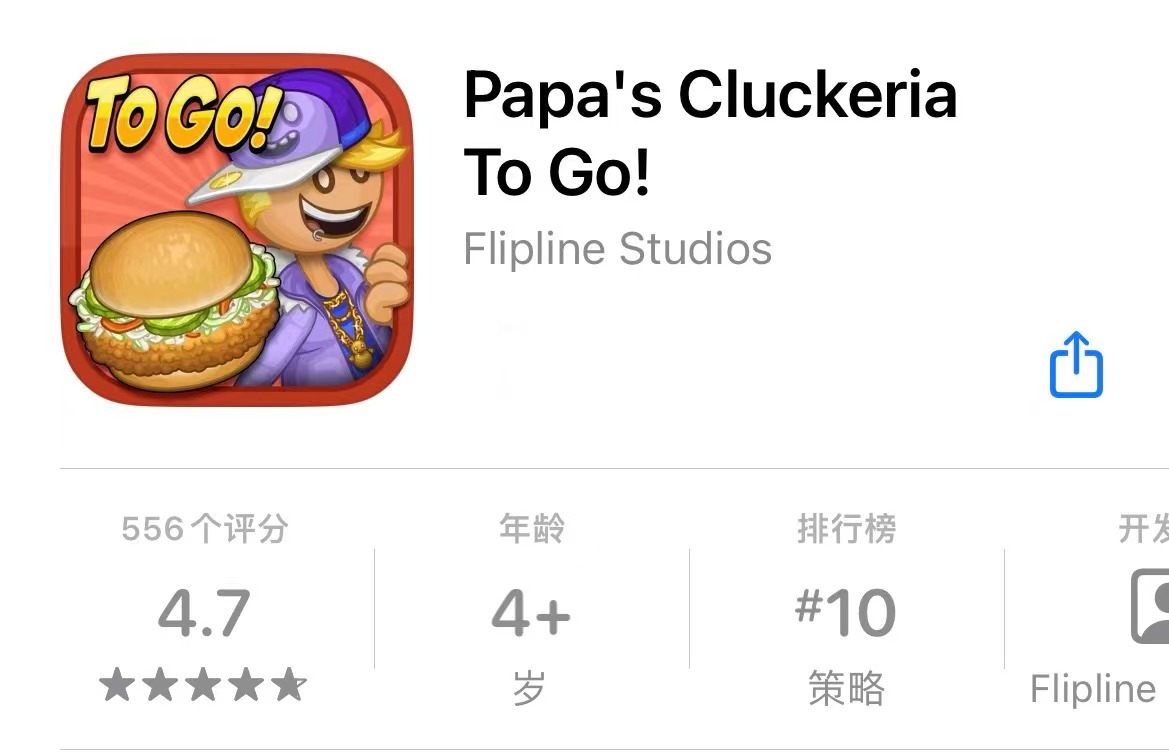
Task: Open the Flipline Studios developer link
Action: click(x=617, y=248)
